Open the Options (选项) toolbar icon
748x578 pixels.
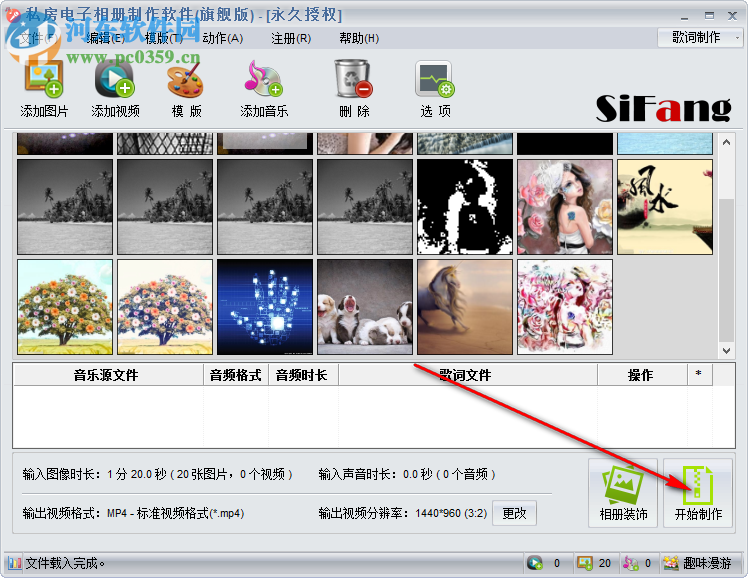435,79
